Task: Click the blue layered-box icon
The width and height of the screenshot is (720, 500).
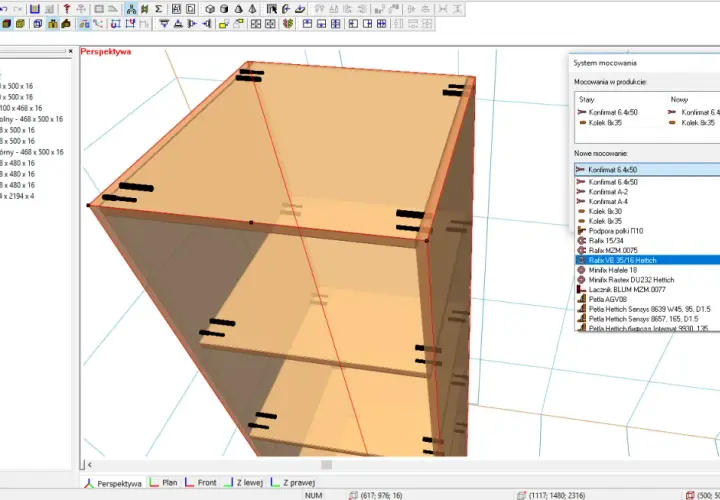Action: [38, 24]
